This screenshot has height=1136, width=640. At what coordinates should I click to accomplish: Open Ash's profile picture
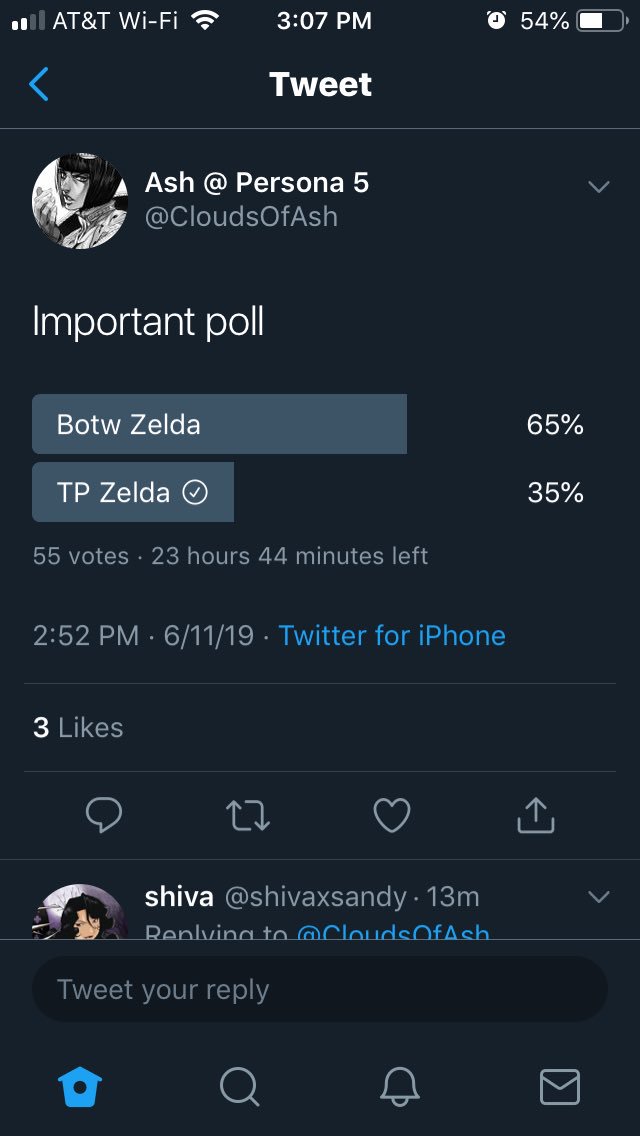click(x=80, y=201)
